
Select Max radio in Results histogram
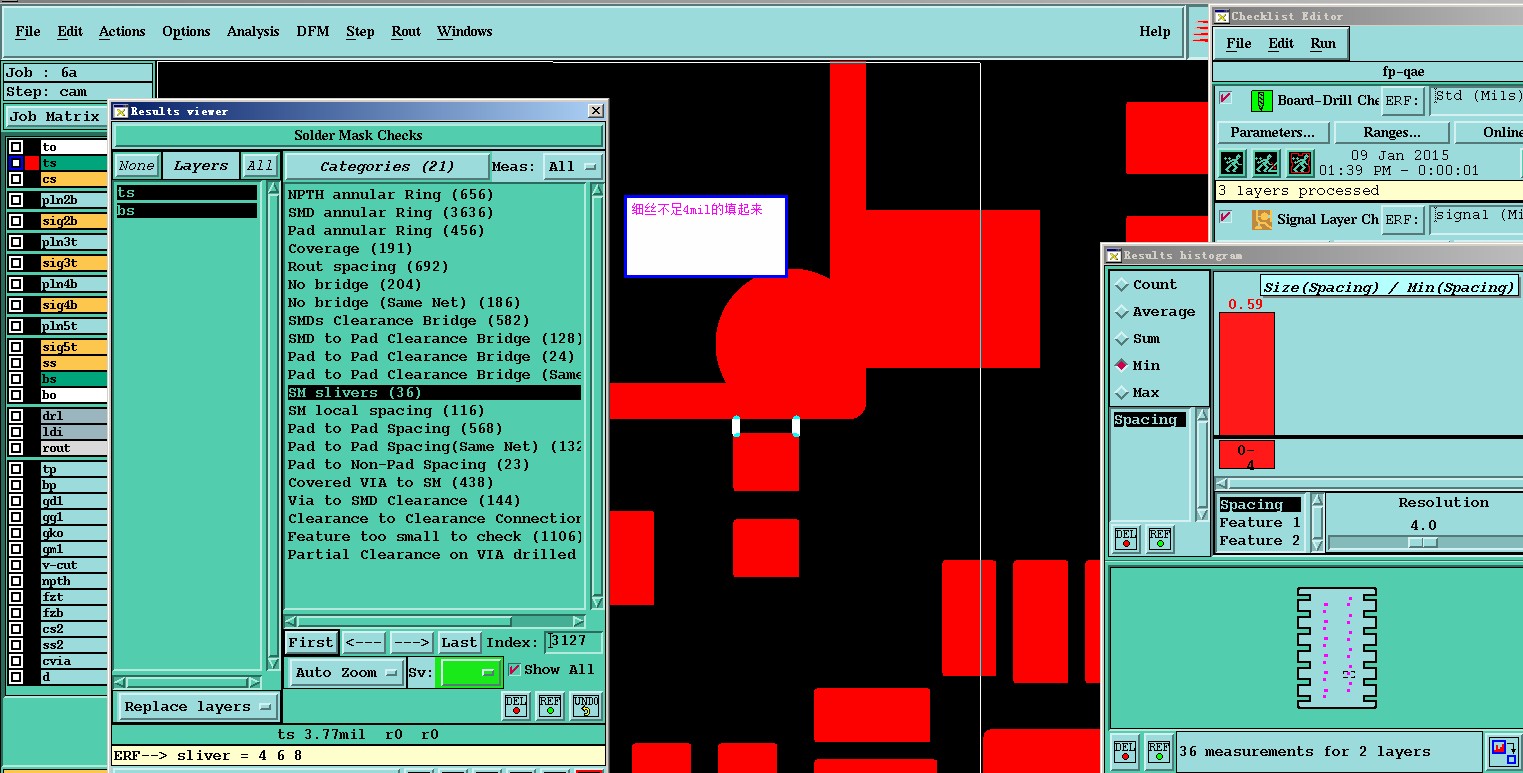1121,393
